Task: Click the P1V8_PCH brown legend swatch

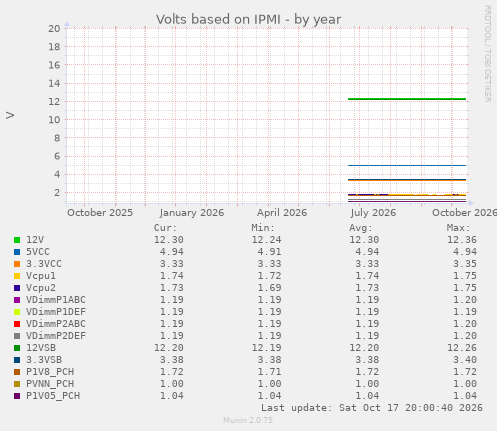Action: coord(17,372)
